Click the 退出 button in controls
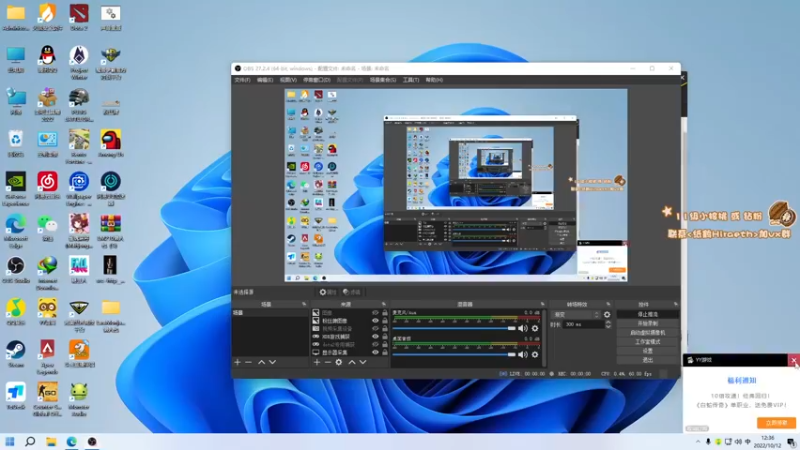This screenshot has height=450, width=800. [647, 360]
